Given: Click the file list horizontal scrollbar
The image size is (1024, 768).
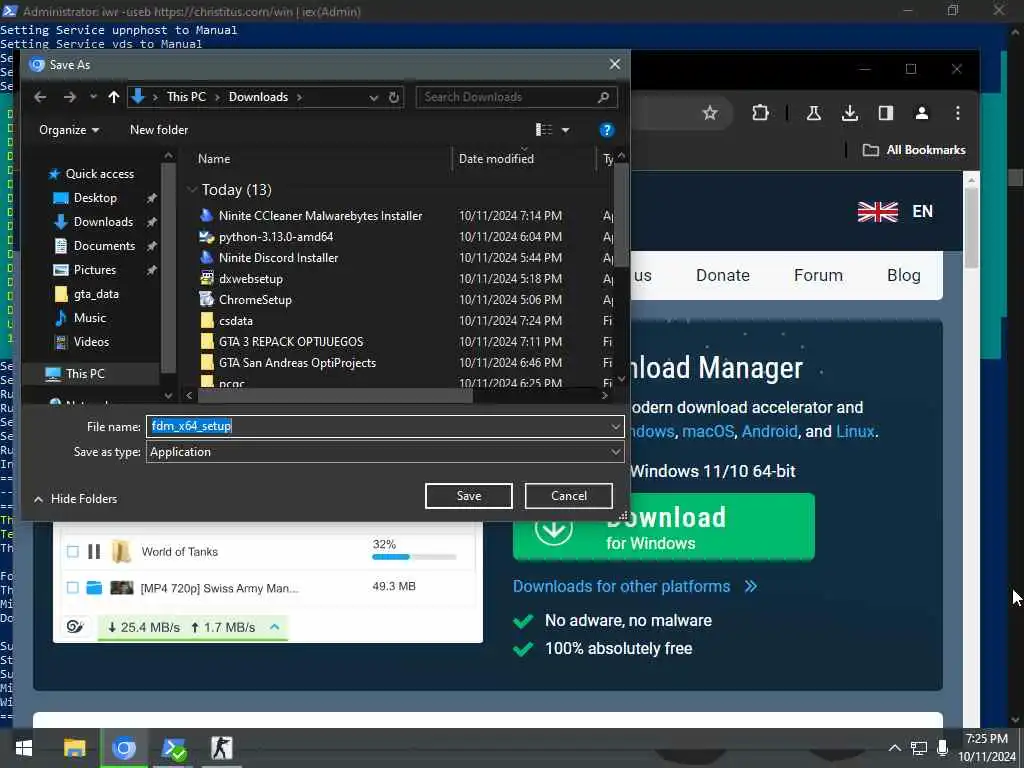Looking at the screenshot, I should tap(335, 395).
